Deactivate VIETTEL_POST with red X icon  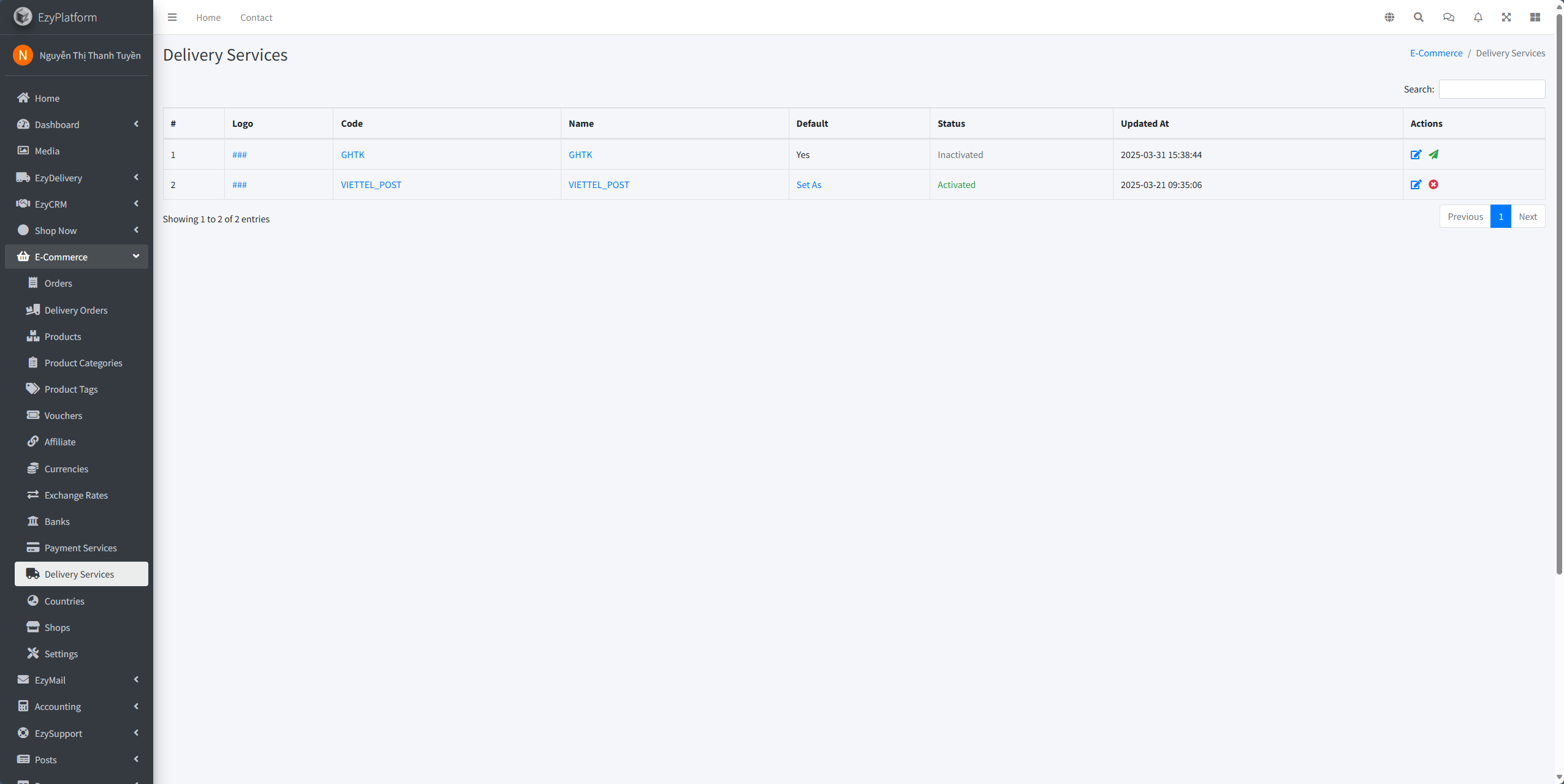tap(1433, 184)
